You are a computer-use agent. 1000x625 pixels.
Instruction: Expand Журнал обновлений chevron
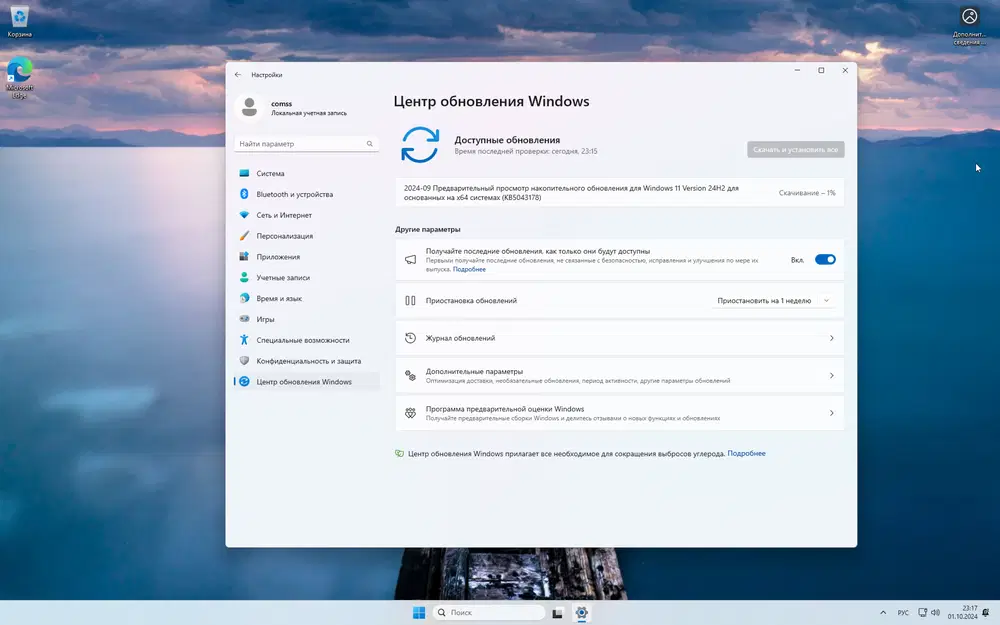pos(832,338)
